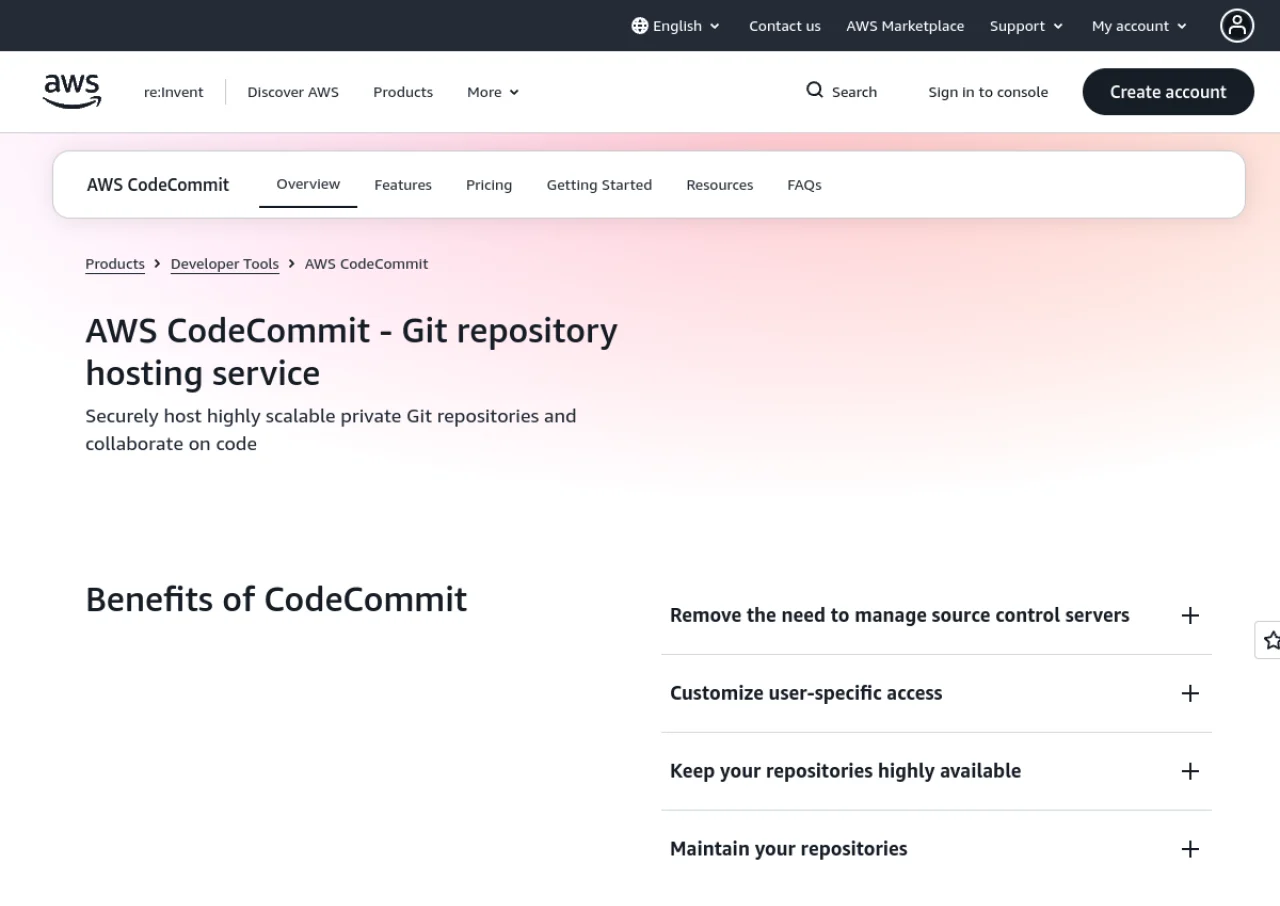The width and height of the screenshot is (1280, 906).
Task: Expand the More navigation menu
Action: coord(493,92)
